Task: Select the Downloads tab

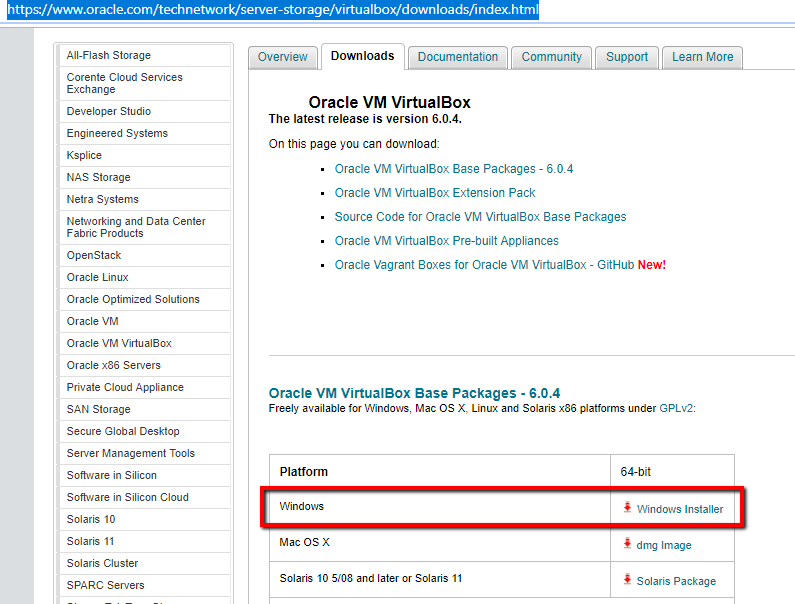Action: click(x=363, y=56)
